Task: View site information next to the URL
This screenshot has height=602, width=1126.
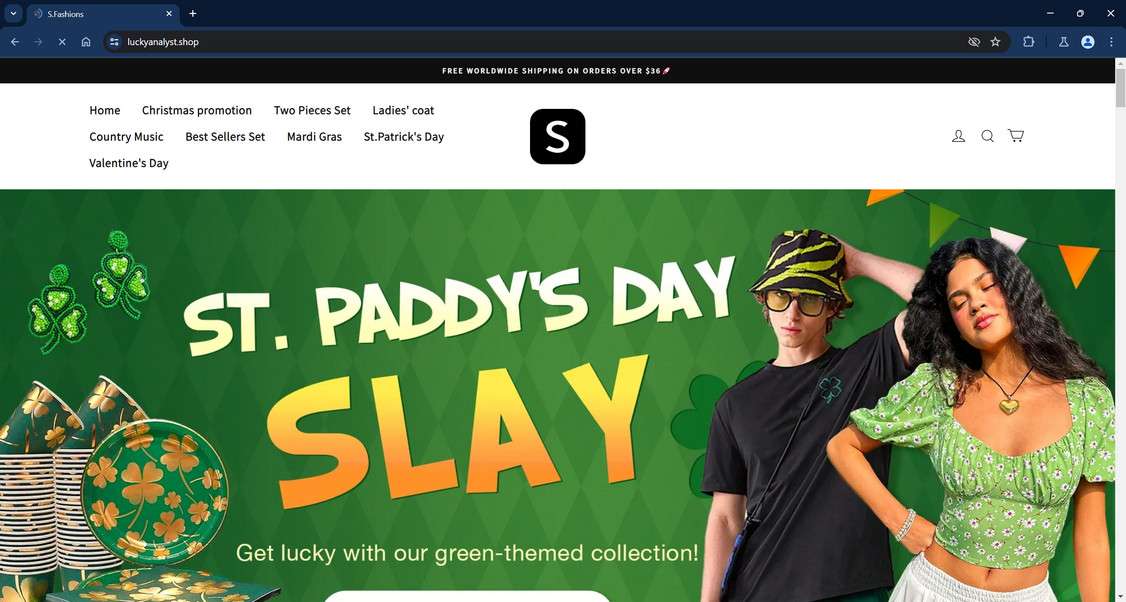Action: [x=114, y=42]
